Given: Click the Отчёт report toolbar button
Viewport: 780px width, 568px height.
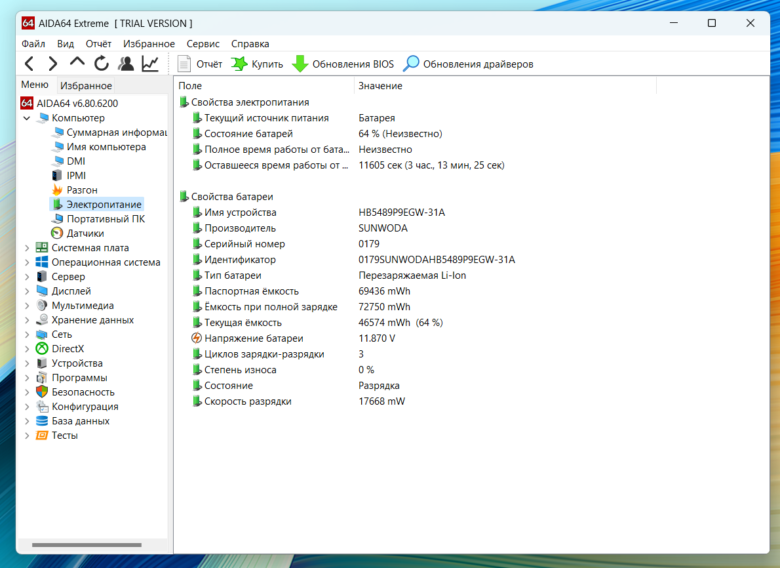Looking at the screenshot, I should (x=200, y=64).
